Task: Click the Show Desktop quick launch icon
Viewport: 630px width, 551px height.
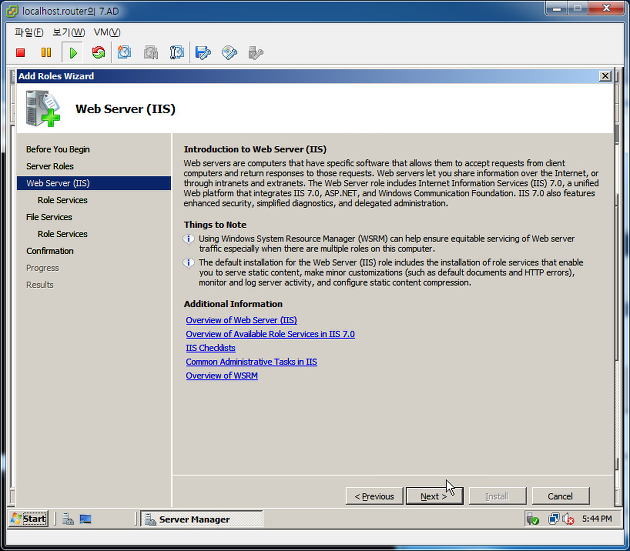Action: pos(85,519)
